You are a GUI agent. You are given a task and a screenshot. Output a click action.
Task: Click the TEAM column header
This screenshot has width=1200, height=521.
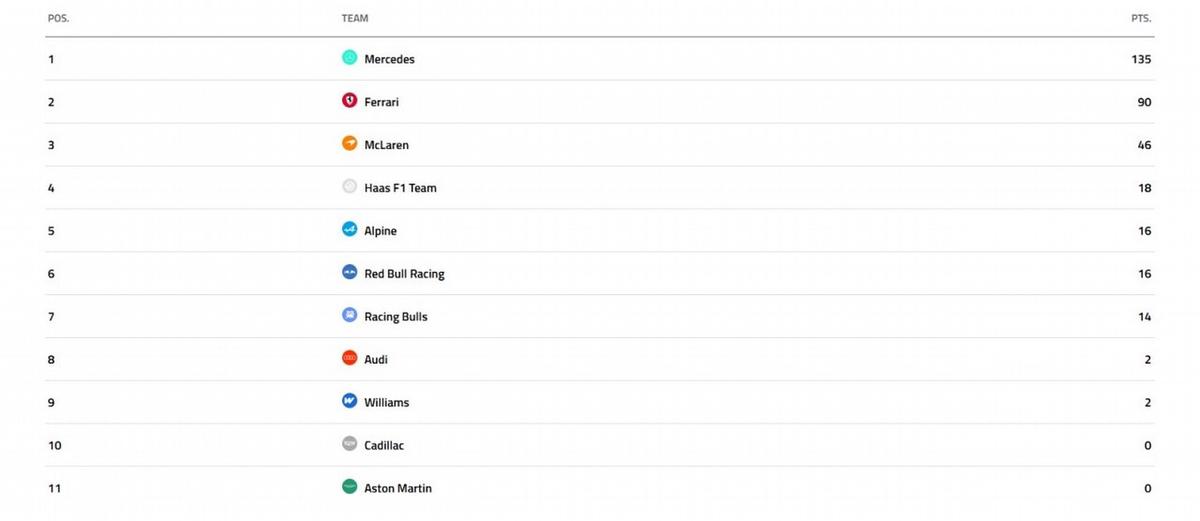pos(355,18)
